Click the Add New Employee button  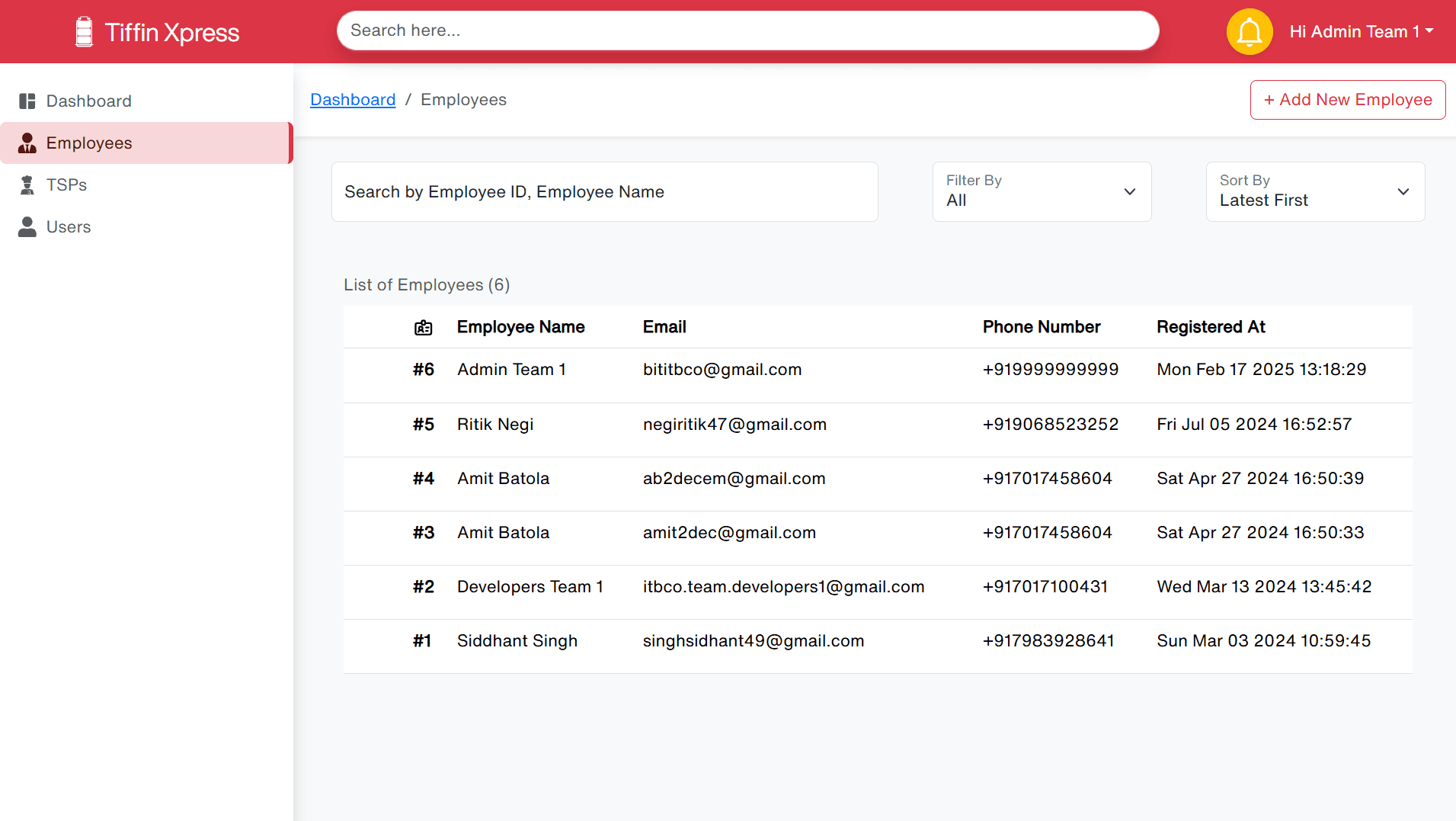pos(1347,100)
